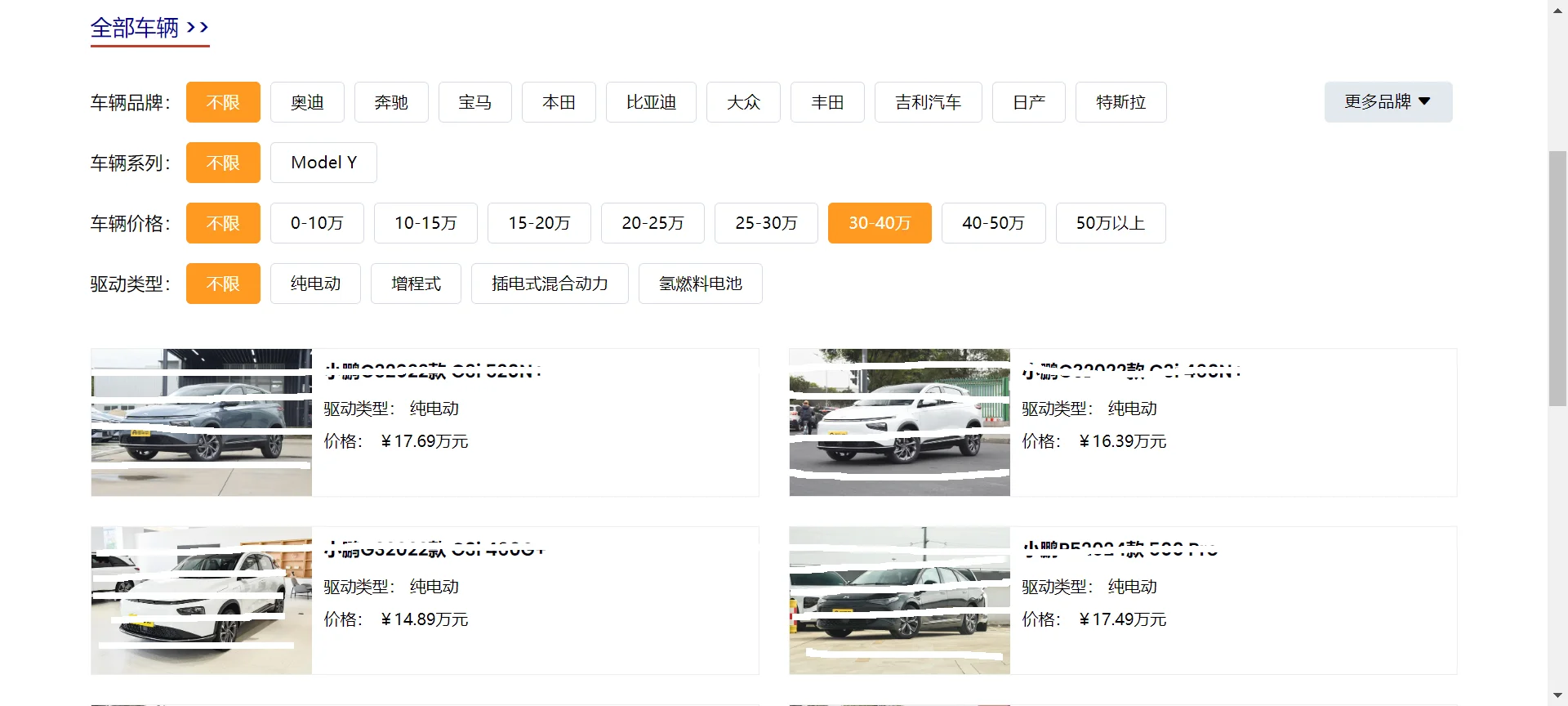This screenshot has height=706, width=1568.
Task: Click the ¥17.49万元 price text
Action: pos(1123,619)
